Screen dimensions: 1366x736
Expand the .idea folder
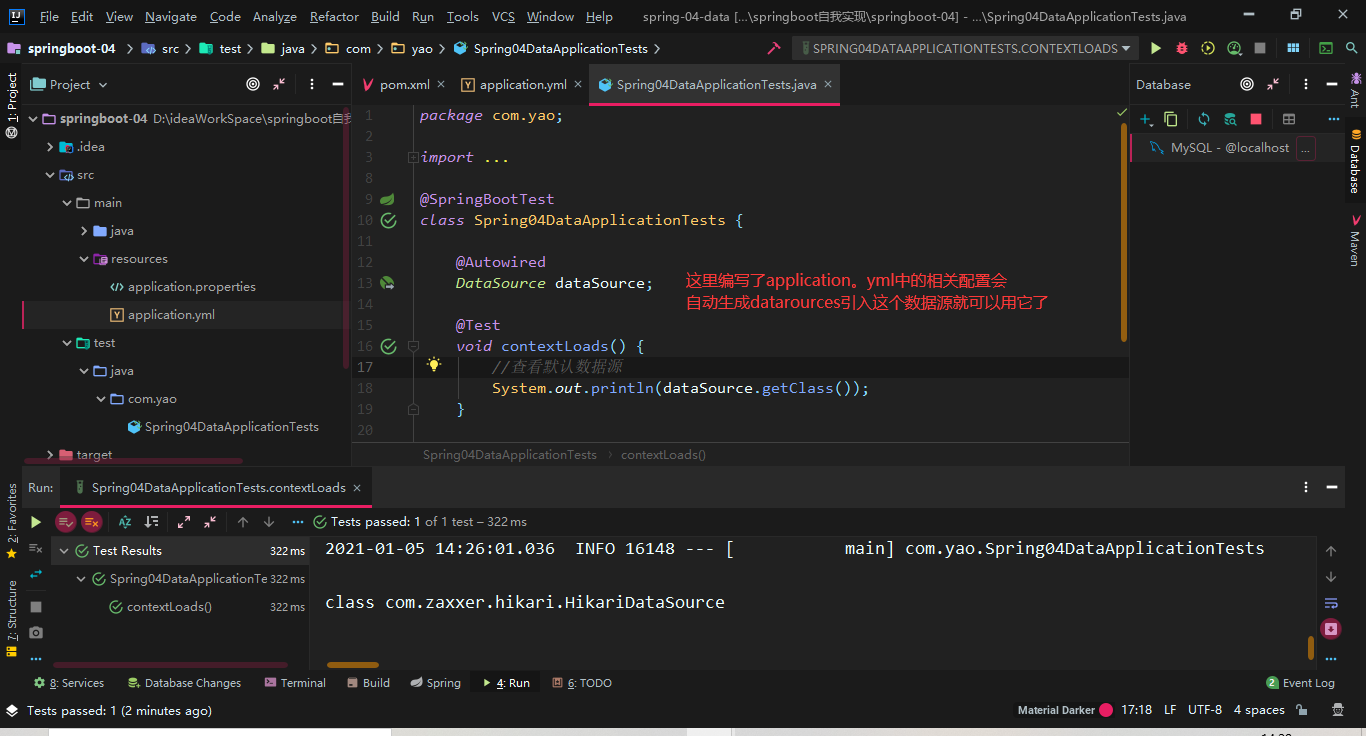(x=50, y=147)
